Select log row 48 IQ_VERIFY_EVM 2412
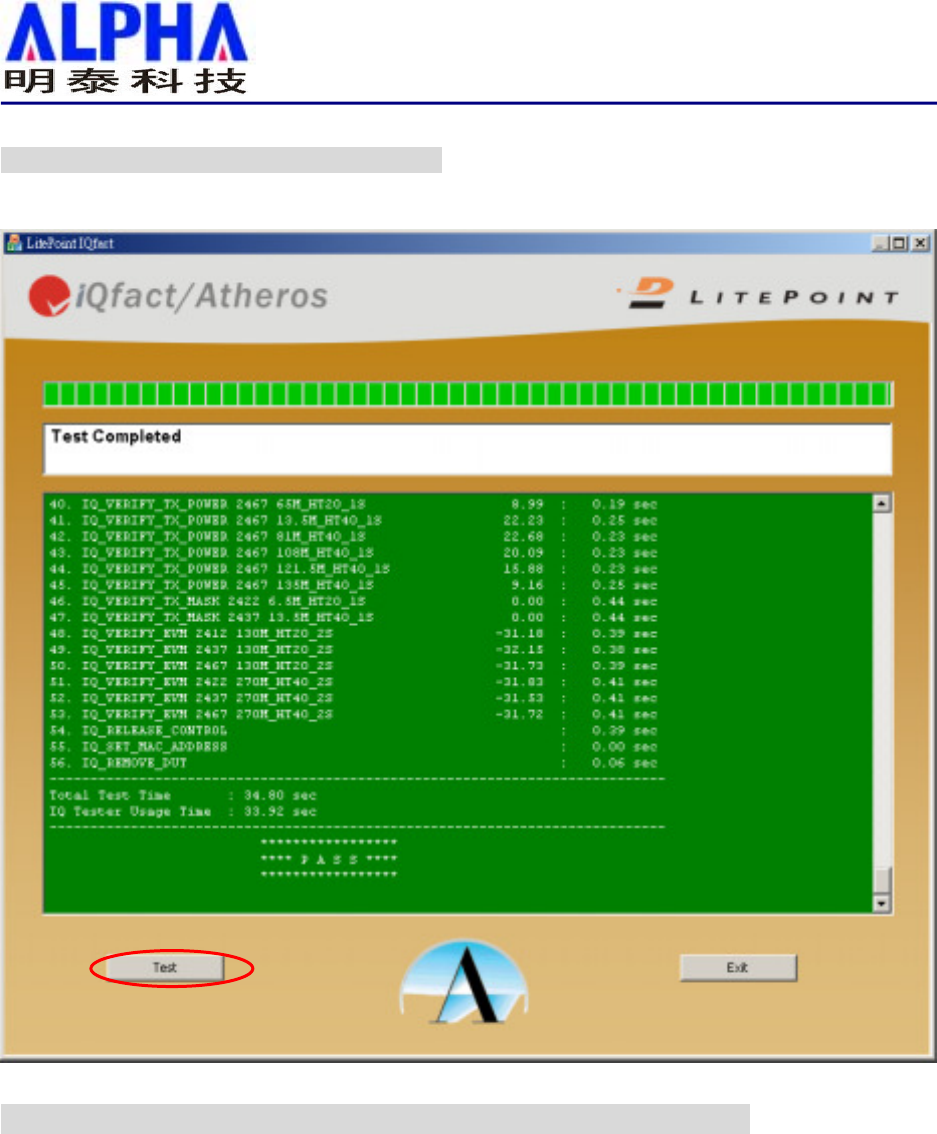 353,634
